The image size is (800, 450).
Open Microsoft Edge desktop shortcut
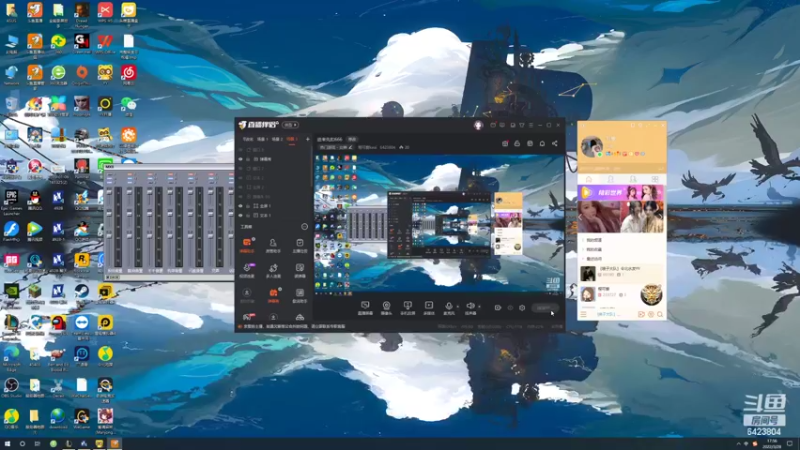point(11,356)
